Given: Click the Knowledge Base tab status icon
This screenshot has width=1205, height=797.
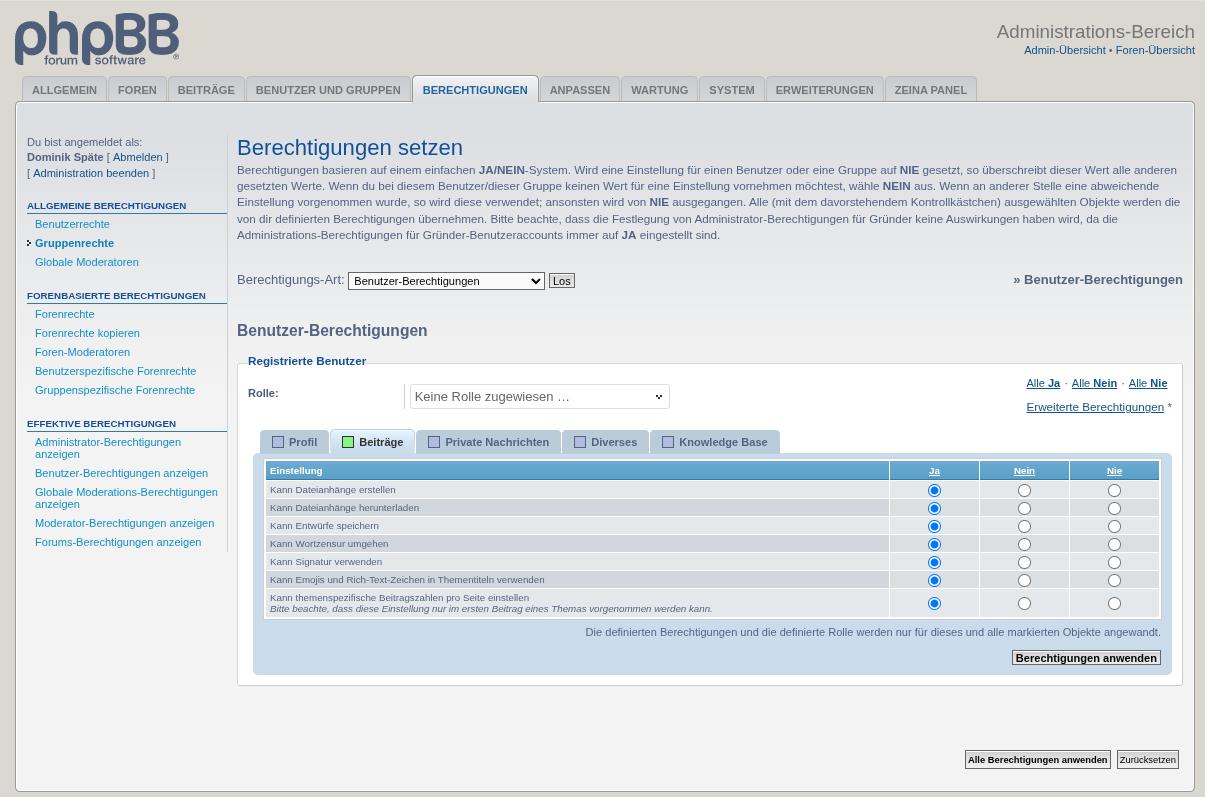Looking at the screenshot, I should pyautogui.click(x=668, y=442).
